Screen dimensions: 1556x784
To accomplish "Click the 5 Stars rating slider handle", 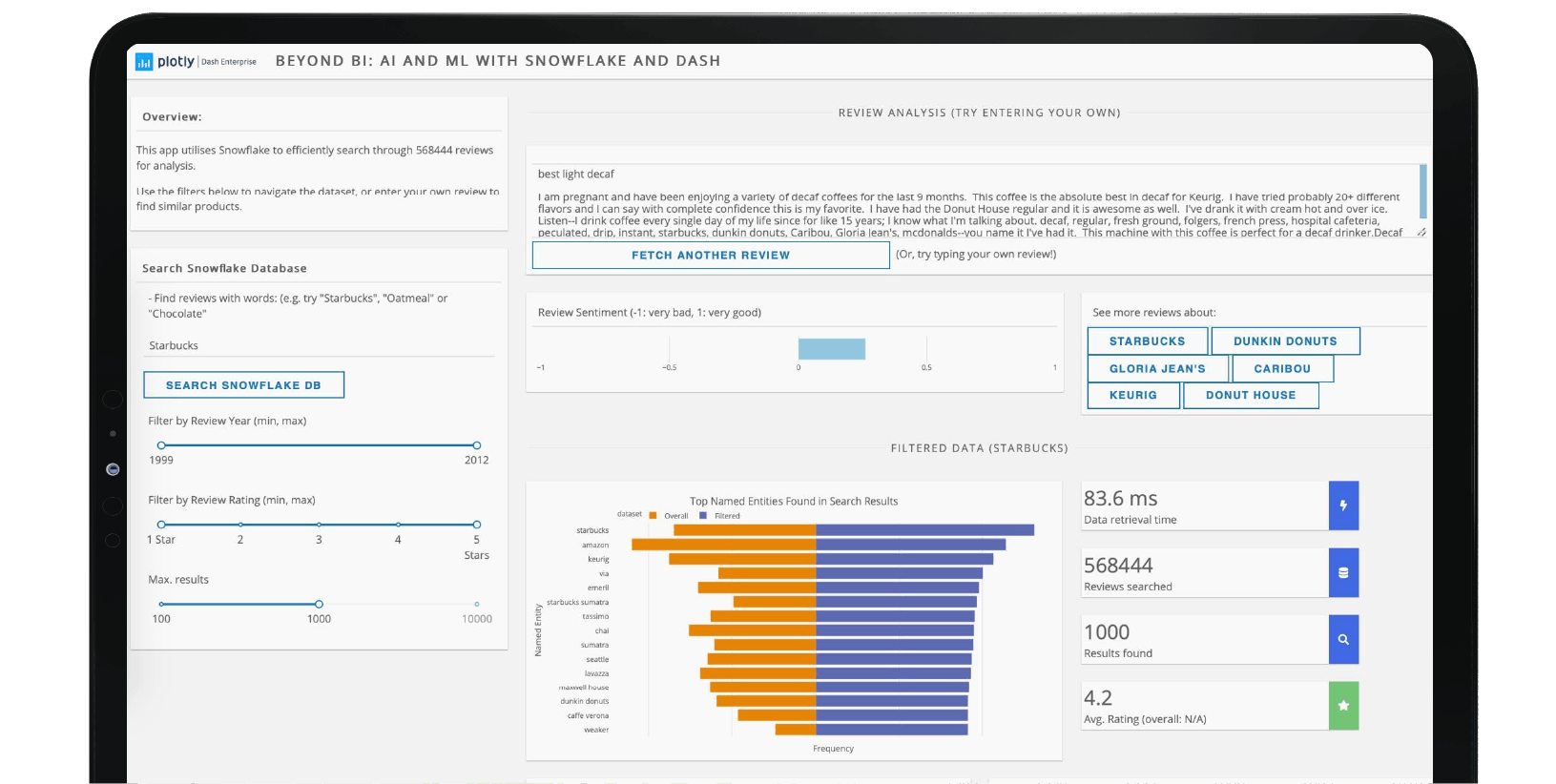I will pos(477,525).
